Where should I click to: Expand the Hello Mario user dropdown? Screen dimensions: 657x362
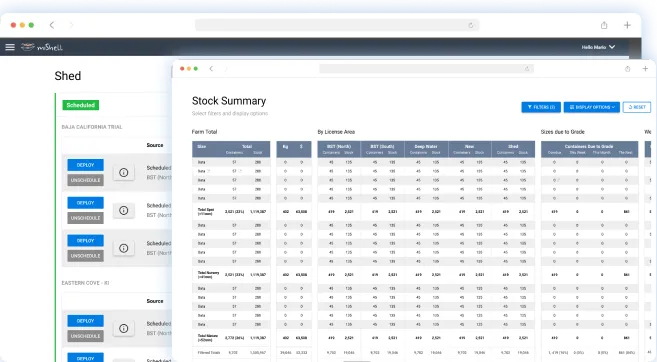point(598,47)
